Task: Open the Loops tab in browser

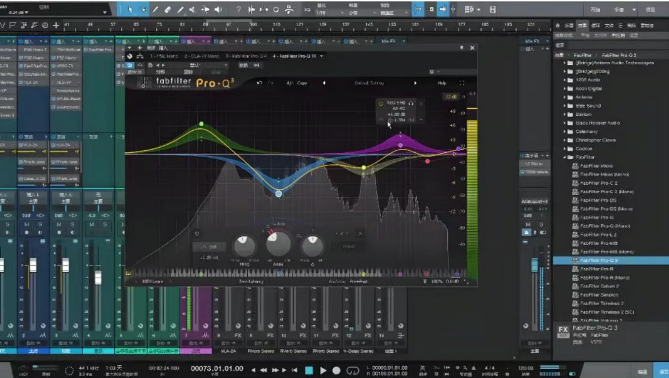Action: click(x=596, y=26)
